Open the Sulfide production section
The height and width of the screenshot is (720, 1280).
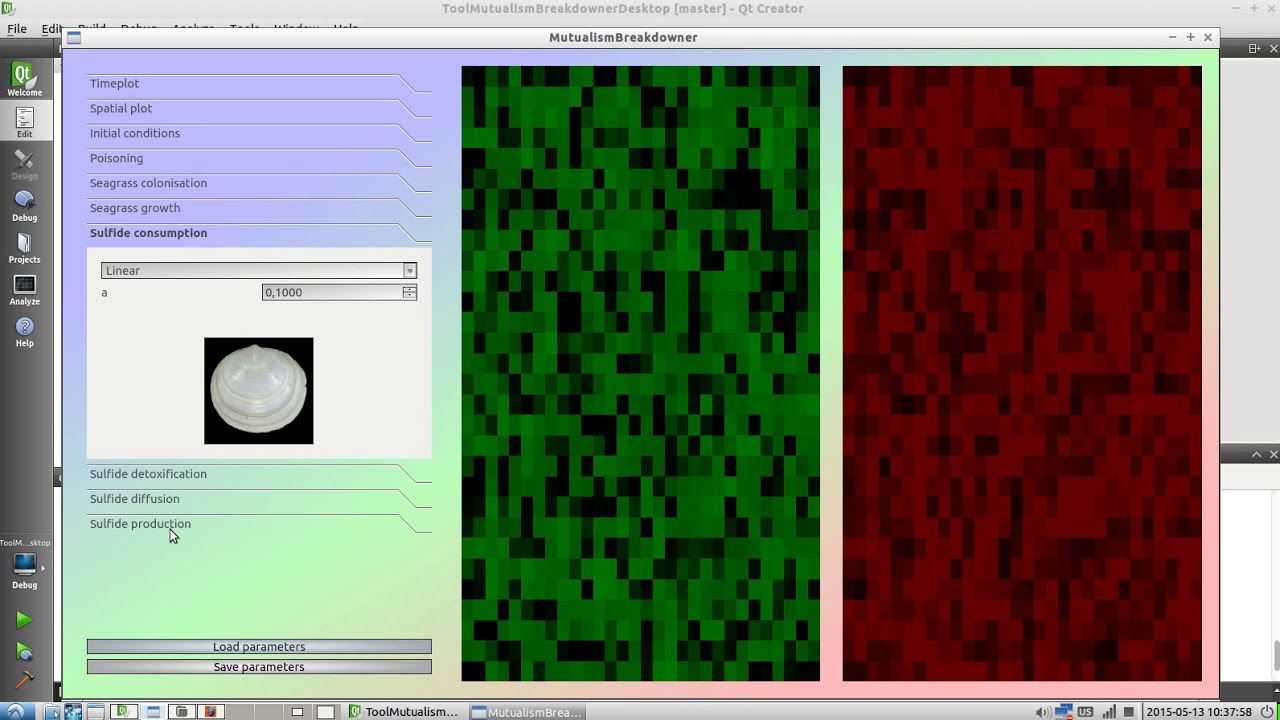(x=260, y=524)
